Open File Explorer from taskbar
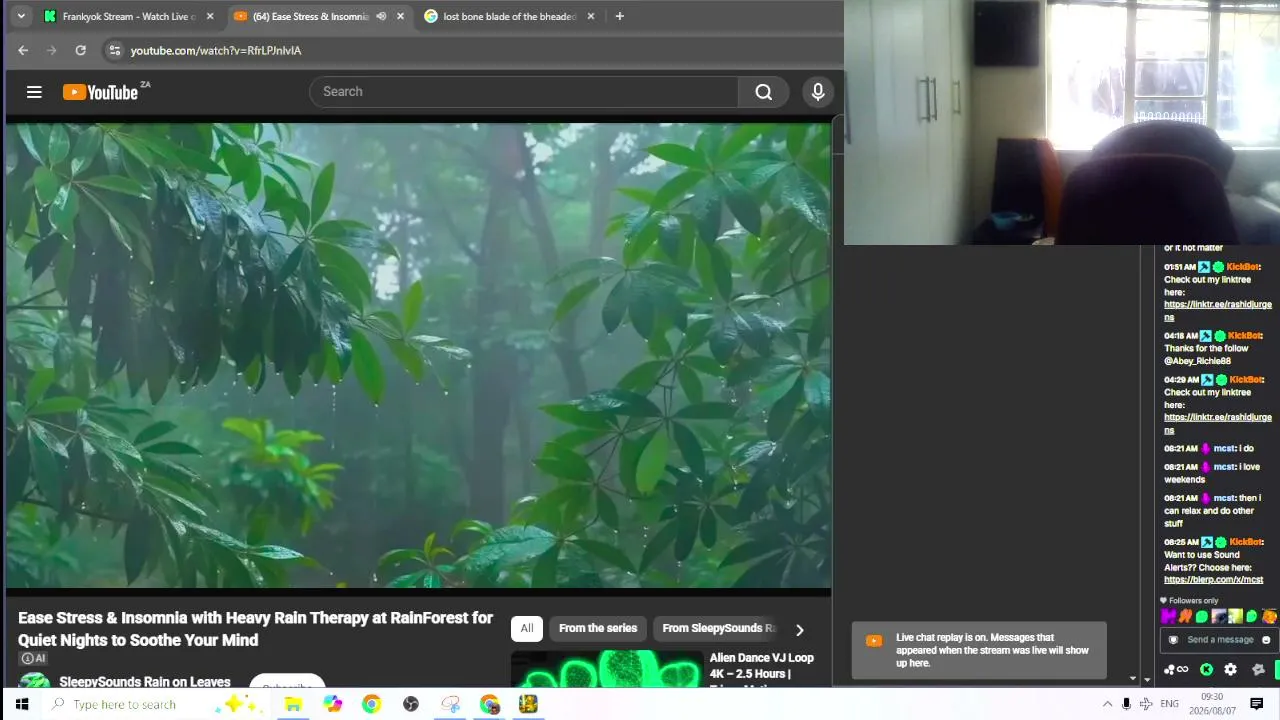Viewport: 1280px width, 720px height. [x=293, y=704]
